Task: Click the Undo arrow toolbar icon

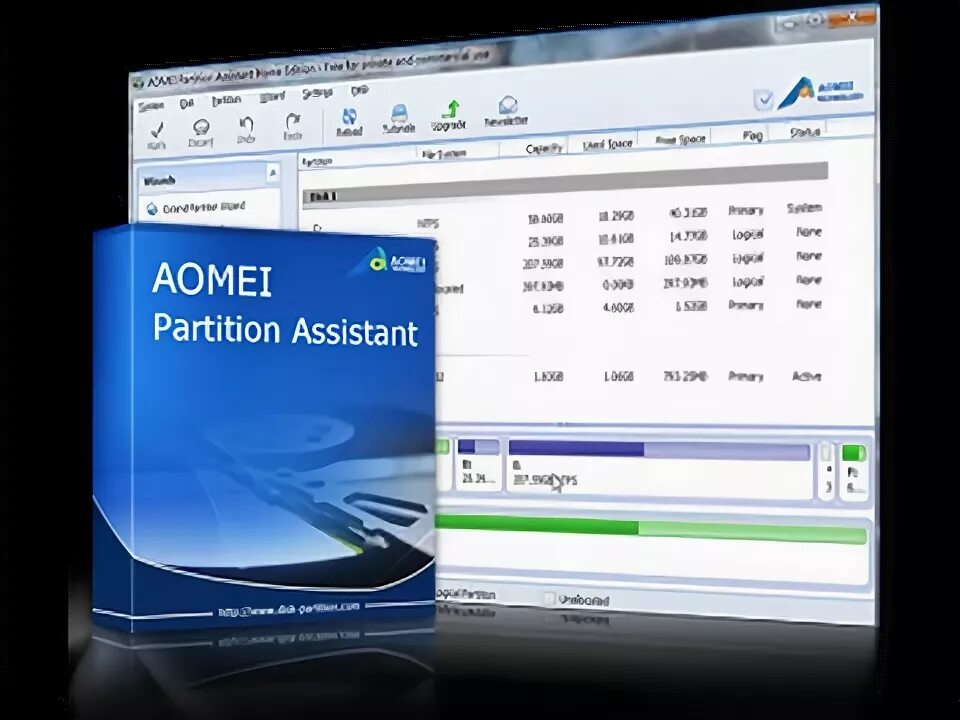Action: 246,130
